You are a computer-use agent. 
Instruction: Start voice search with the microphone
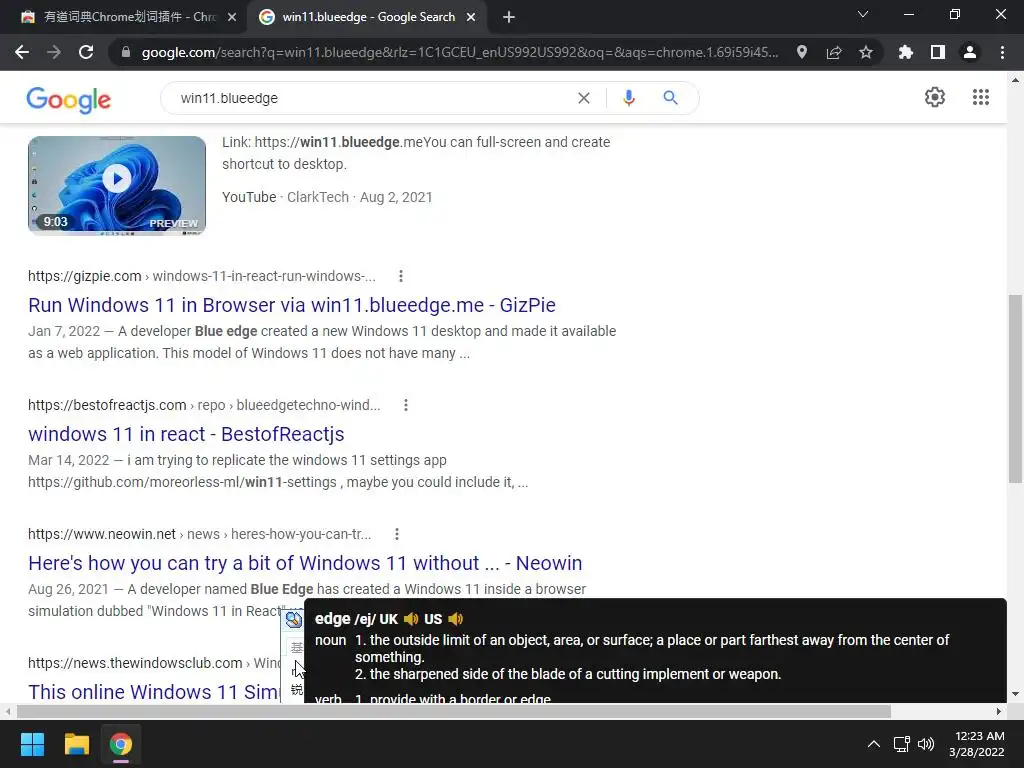(629, 98)
